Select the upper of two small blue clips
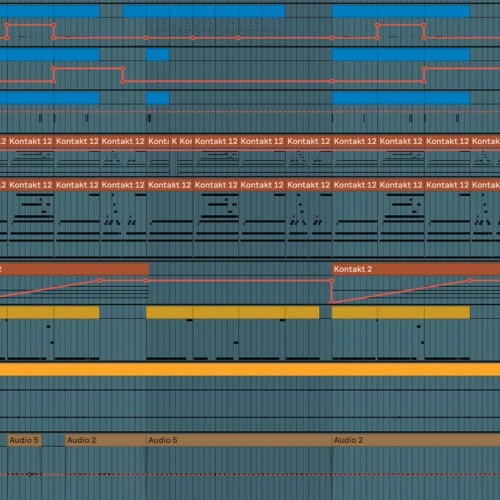500x500 pixels. pos(158,55)
